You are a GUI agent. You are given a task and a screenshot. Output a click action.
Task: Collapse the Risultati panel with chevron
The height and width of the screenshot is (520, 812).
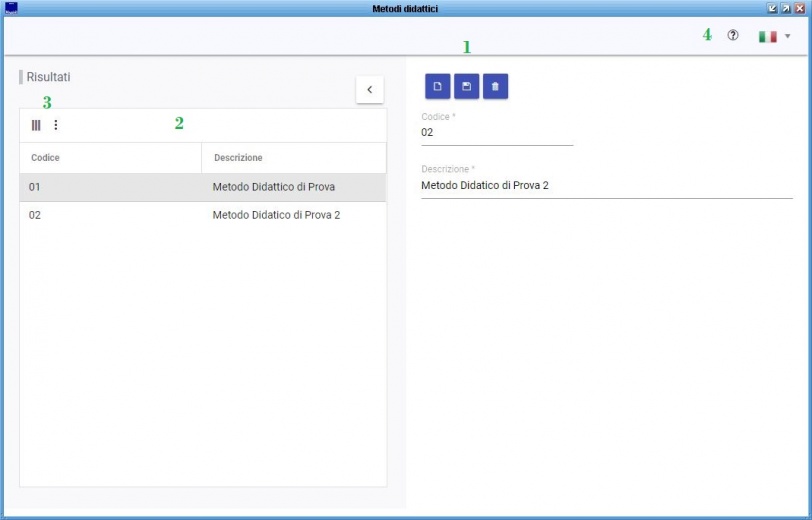click(x=369, y=90)
